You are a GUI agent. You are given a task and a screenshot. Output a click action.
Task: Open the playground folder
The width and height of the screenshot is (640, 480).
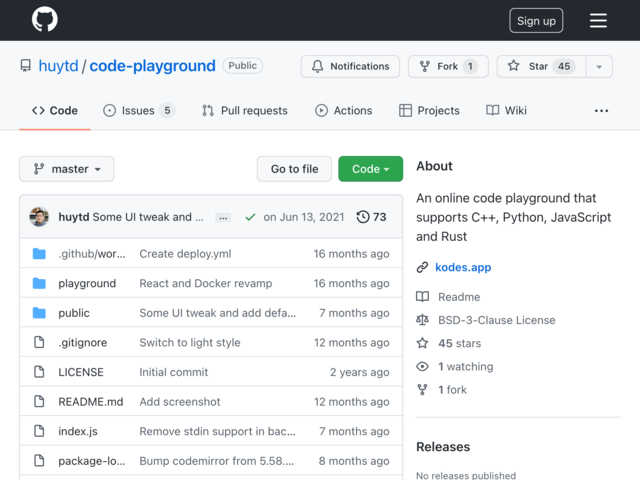point(87,283)
